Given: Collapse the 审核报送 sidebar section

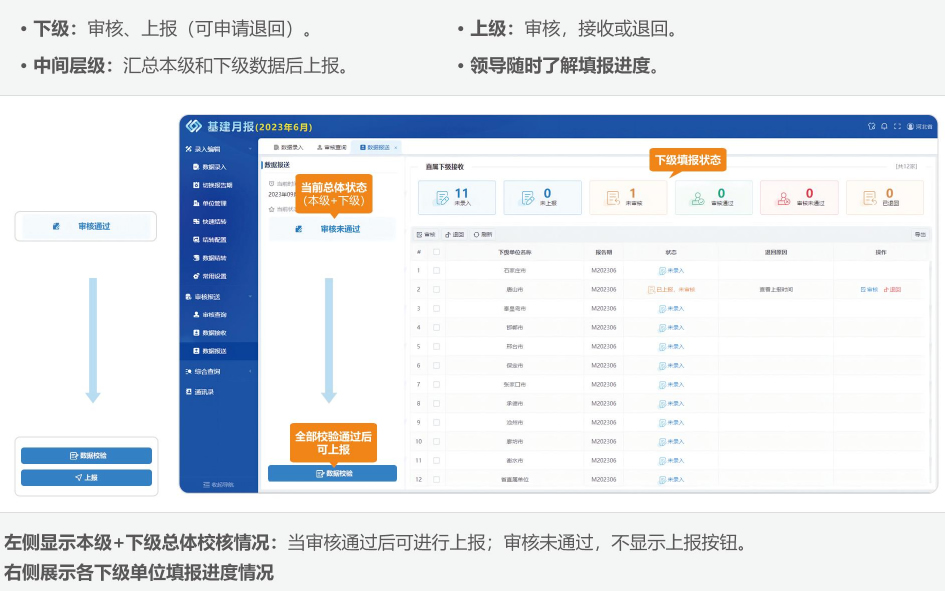Looking at the screenshot, I should pyautogui.click(x=250, y=297).
